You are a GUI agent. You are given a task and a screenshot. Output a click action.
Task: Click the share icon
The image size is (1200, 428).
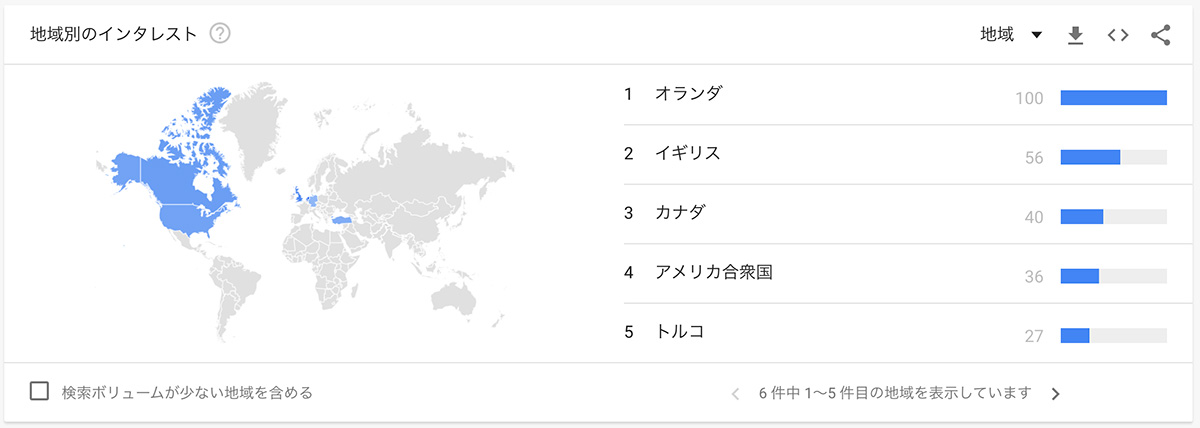(1160, 35)
